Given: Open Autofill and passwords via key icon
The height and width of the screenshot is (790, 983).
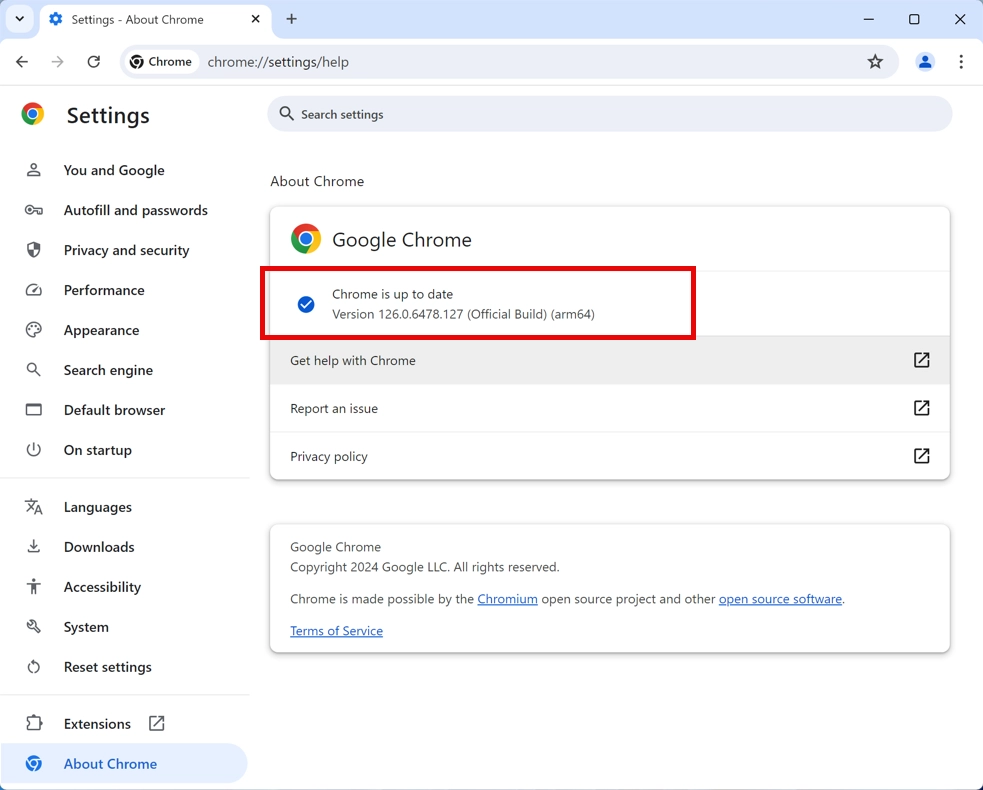Looking at the screenshot, I should point(33,210).
